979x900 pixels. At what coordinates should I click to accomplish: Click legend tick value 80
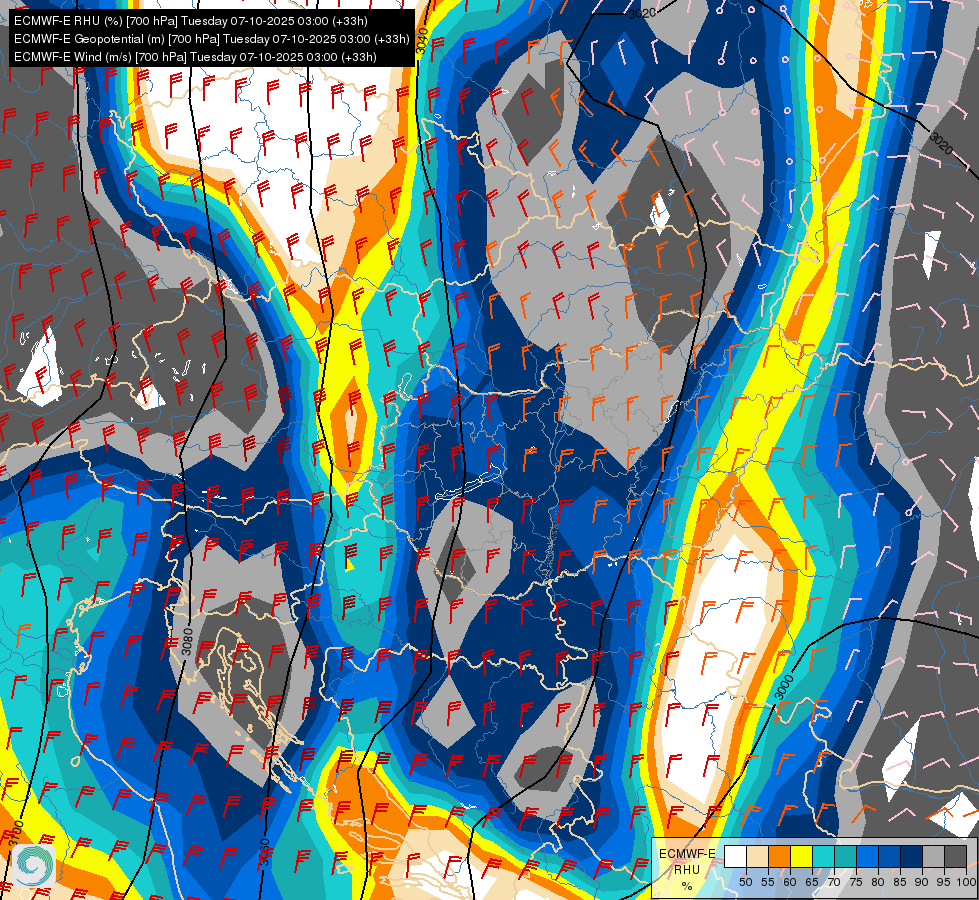tap(878, 882)
